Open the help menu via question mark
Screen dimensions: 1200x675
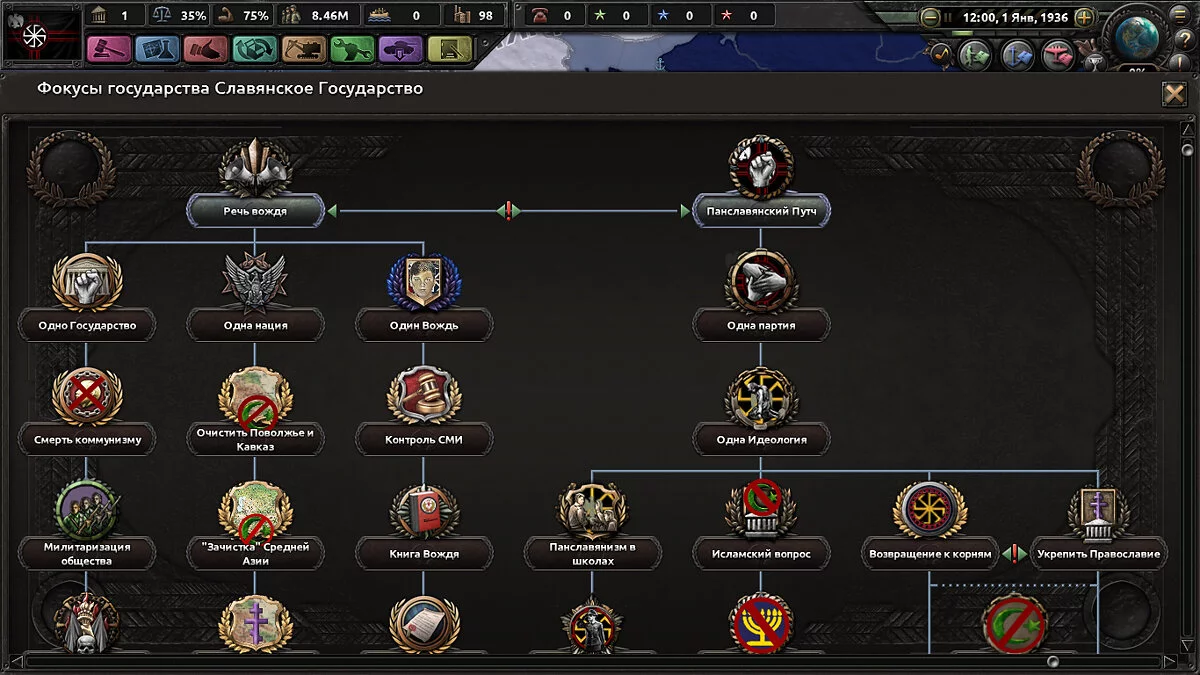pos(1184,38)
